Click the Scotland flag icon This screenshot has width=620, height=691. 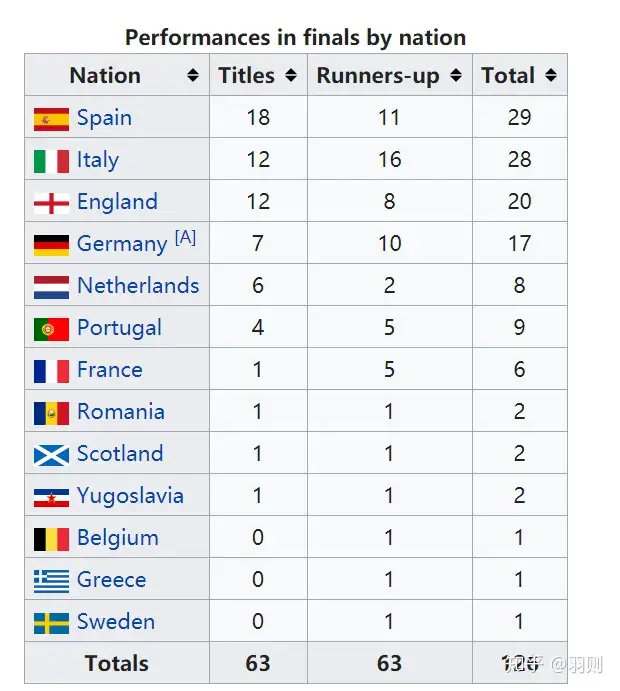(51, 455)
